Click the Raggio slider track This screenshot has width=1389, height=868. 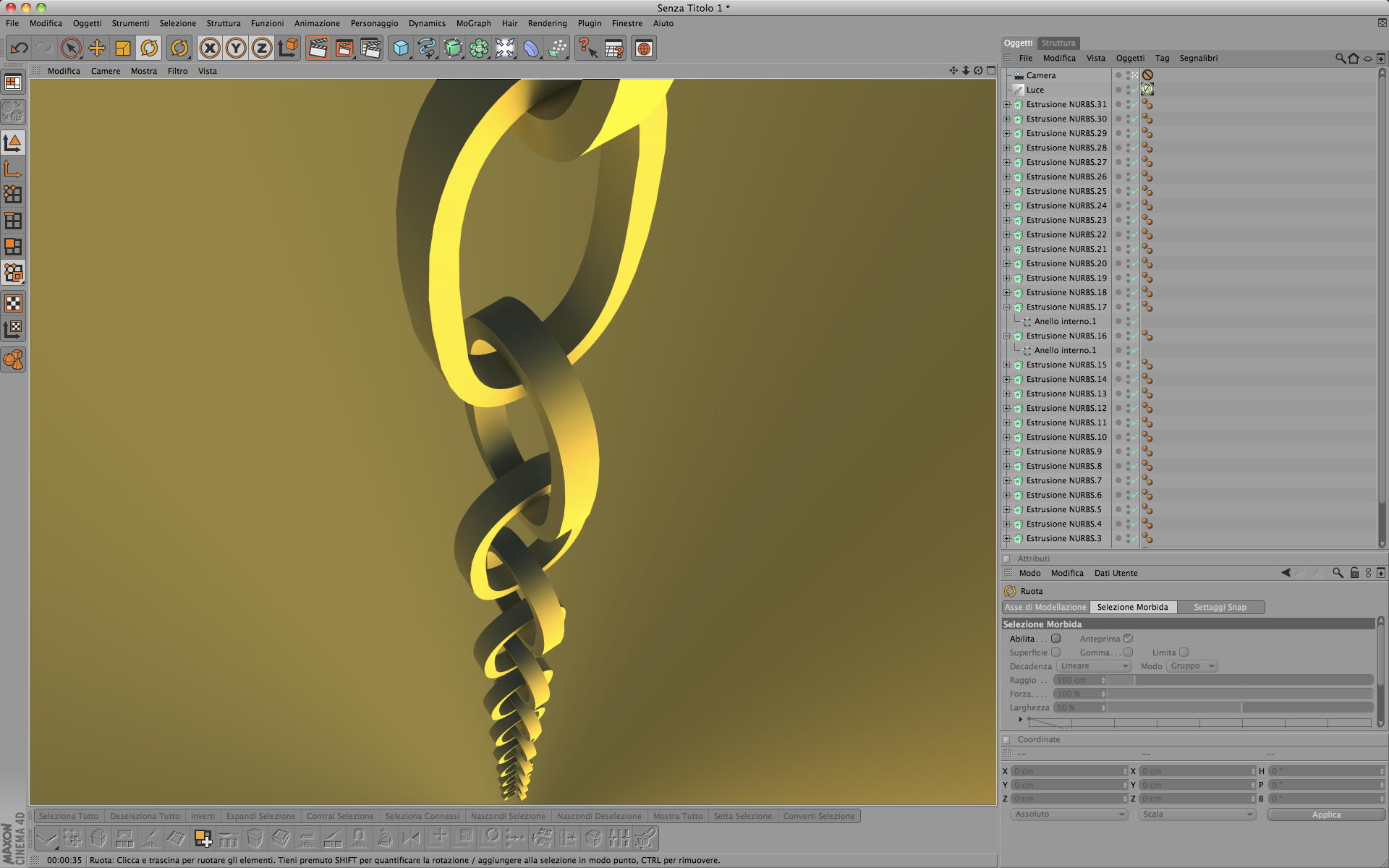point(1240,680)
